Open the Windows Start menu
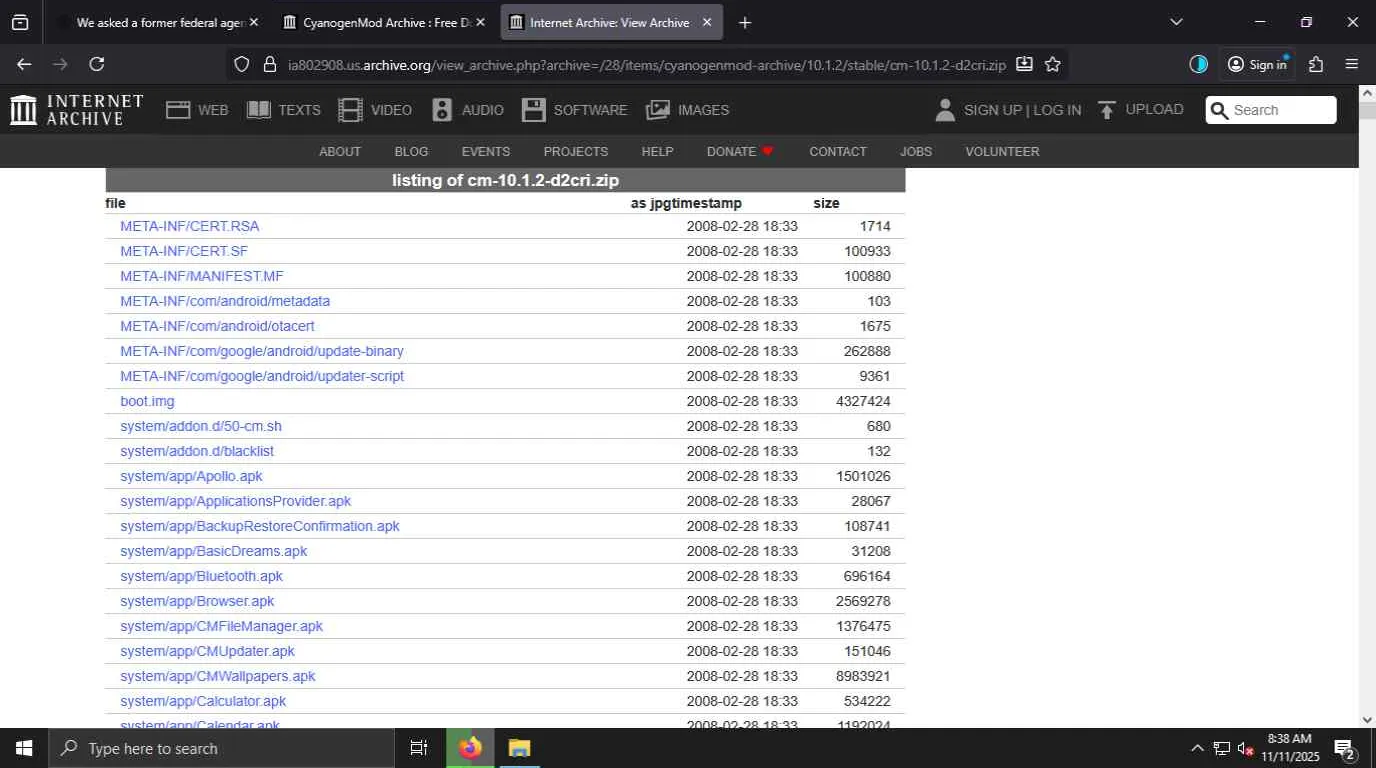 (24, 748)
